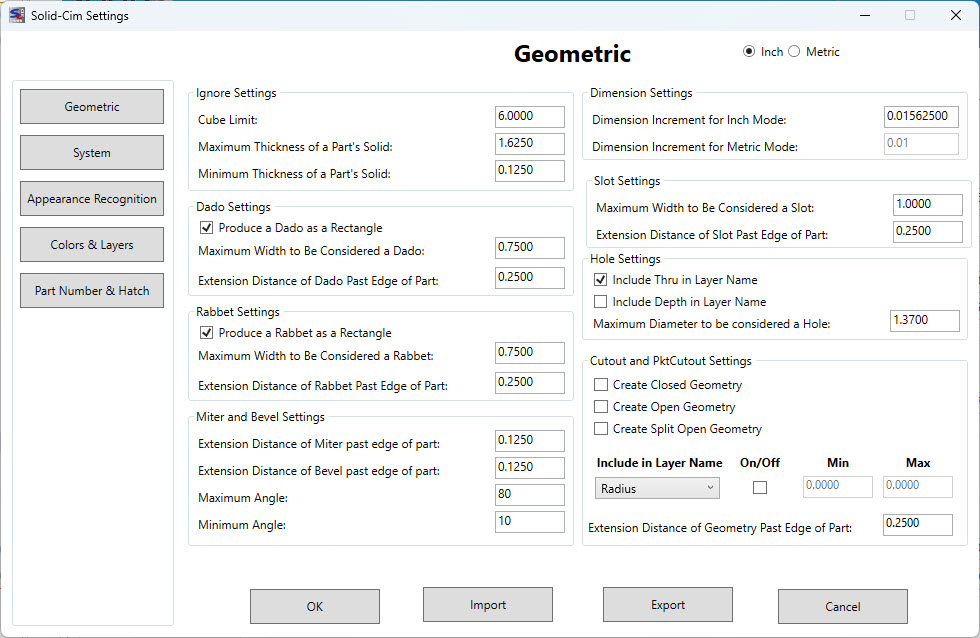Click the Minimum Angle field
The height and width of the screenshot is (638, 980).
[x=529, y=522]
